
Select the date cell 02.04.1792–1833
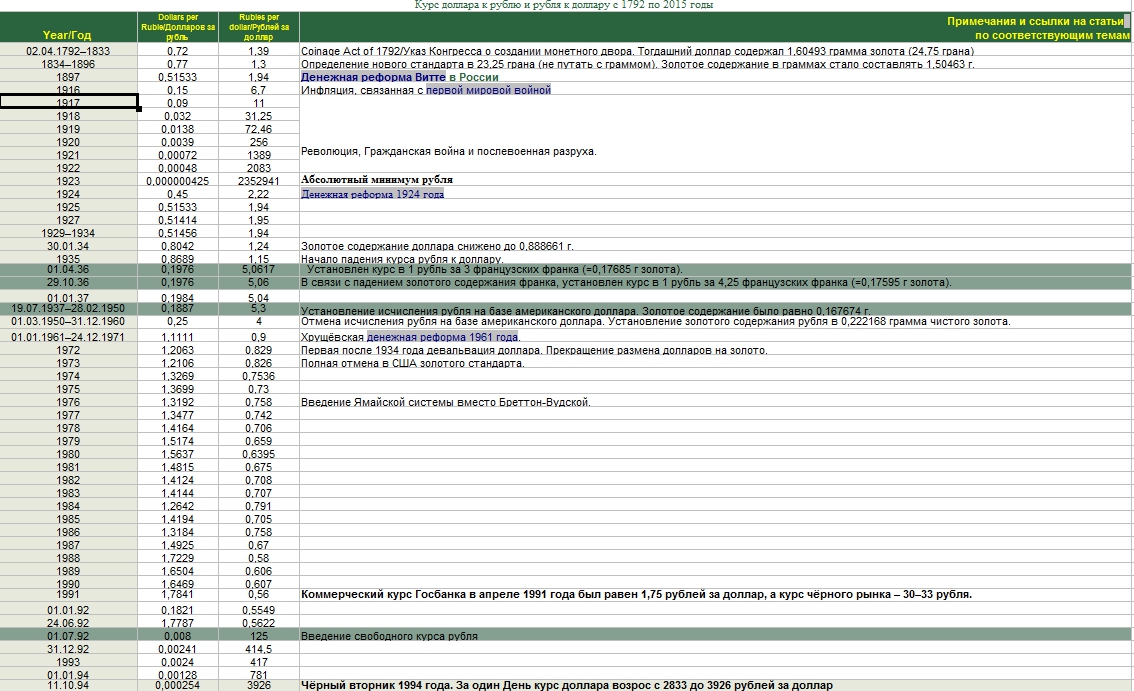[69, 51]
